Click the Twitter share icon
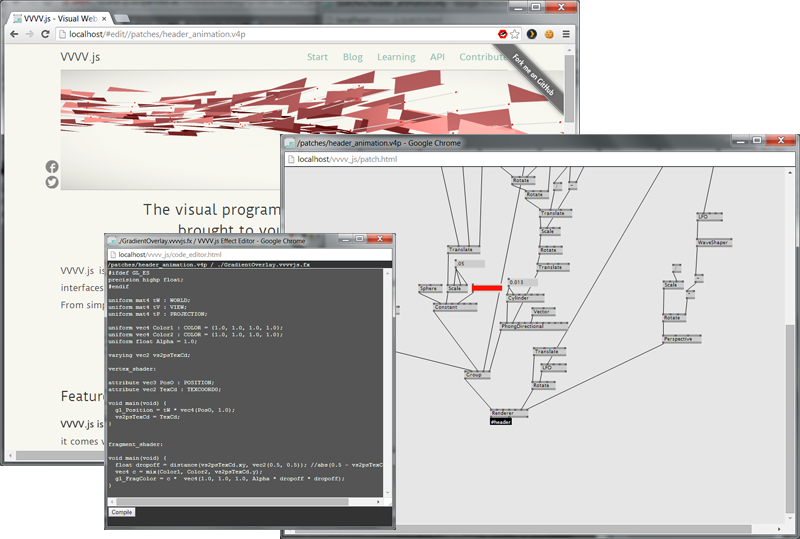The image size is (800, 539). tap(52, 182)
